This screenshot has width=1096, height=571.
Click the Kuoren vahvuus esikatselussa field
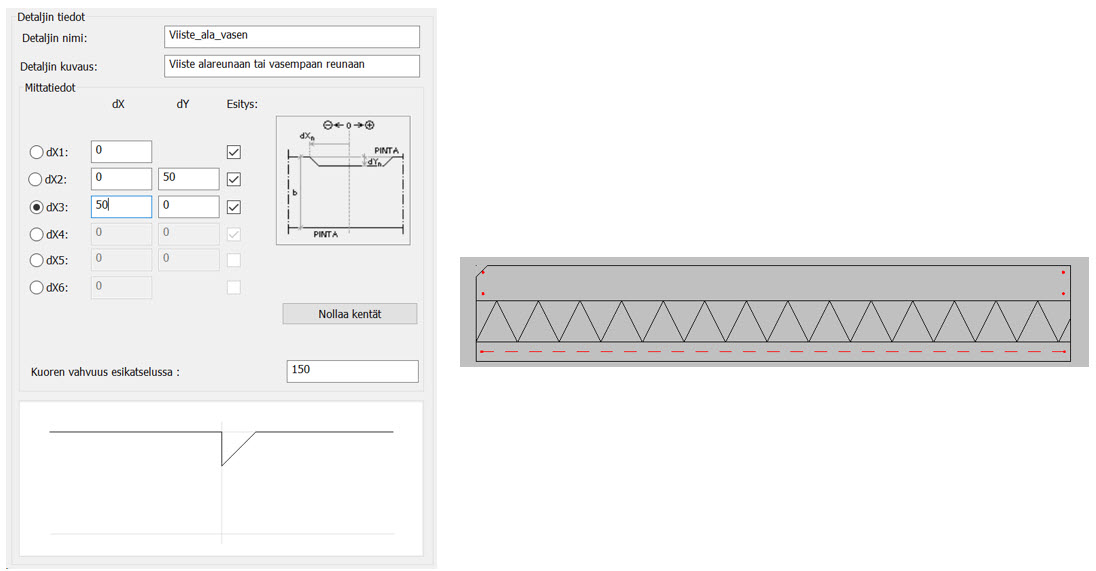[x=351, y=371]
